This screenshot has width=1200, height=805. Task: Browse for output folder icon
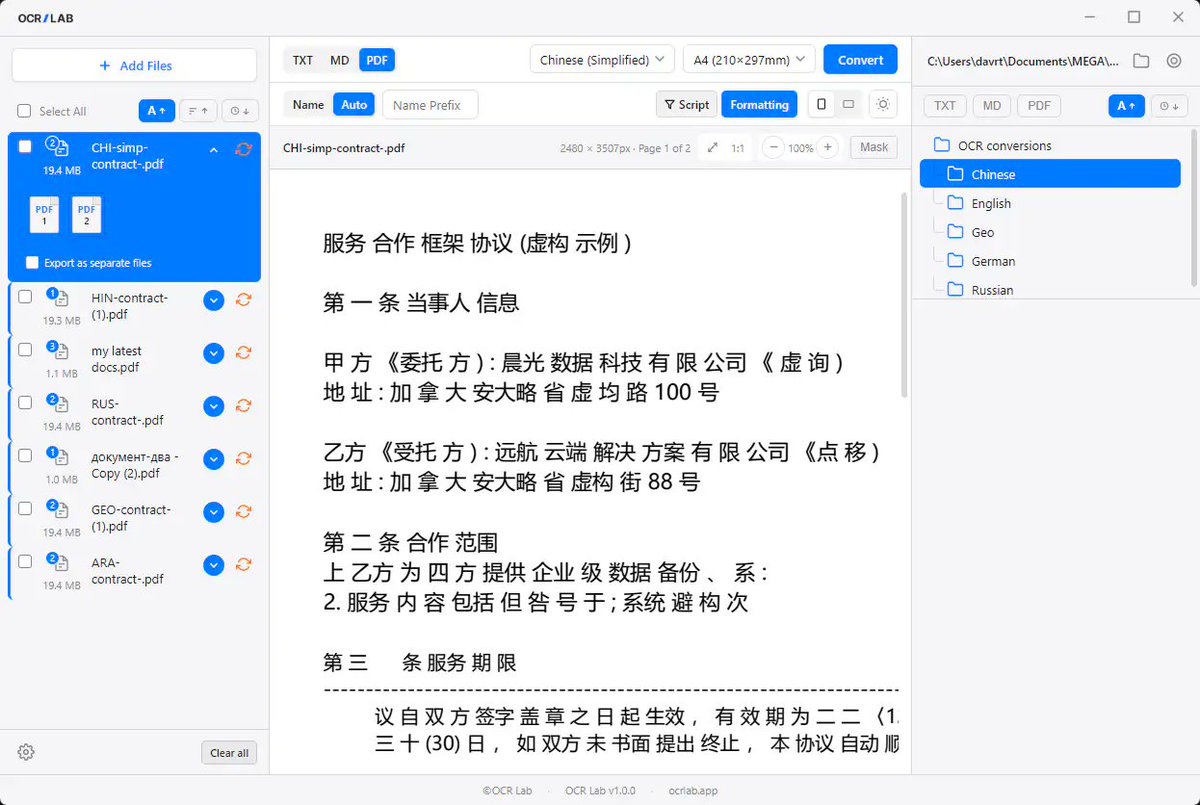pyautogui.click(x=1141, y=61)
